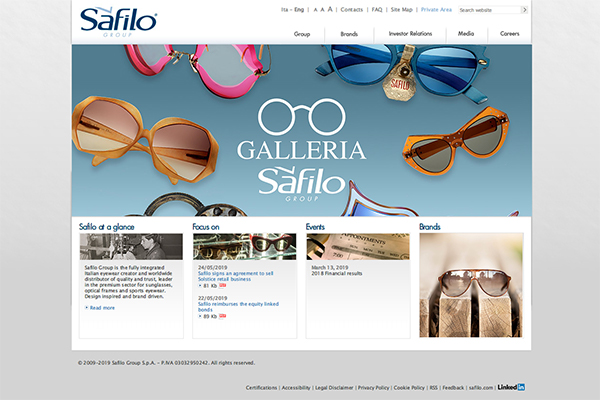Click the 22/05/2019 news date
Screen dimensions: 600x400
[212, 298]
